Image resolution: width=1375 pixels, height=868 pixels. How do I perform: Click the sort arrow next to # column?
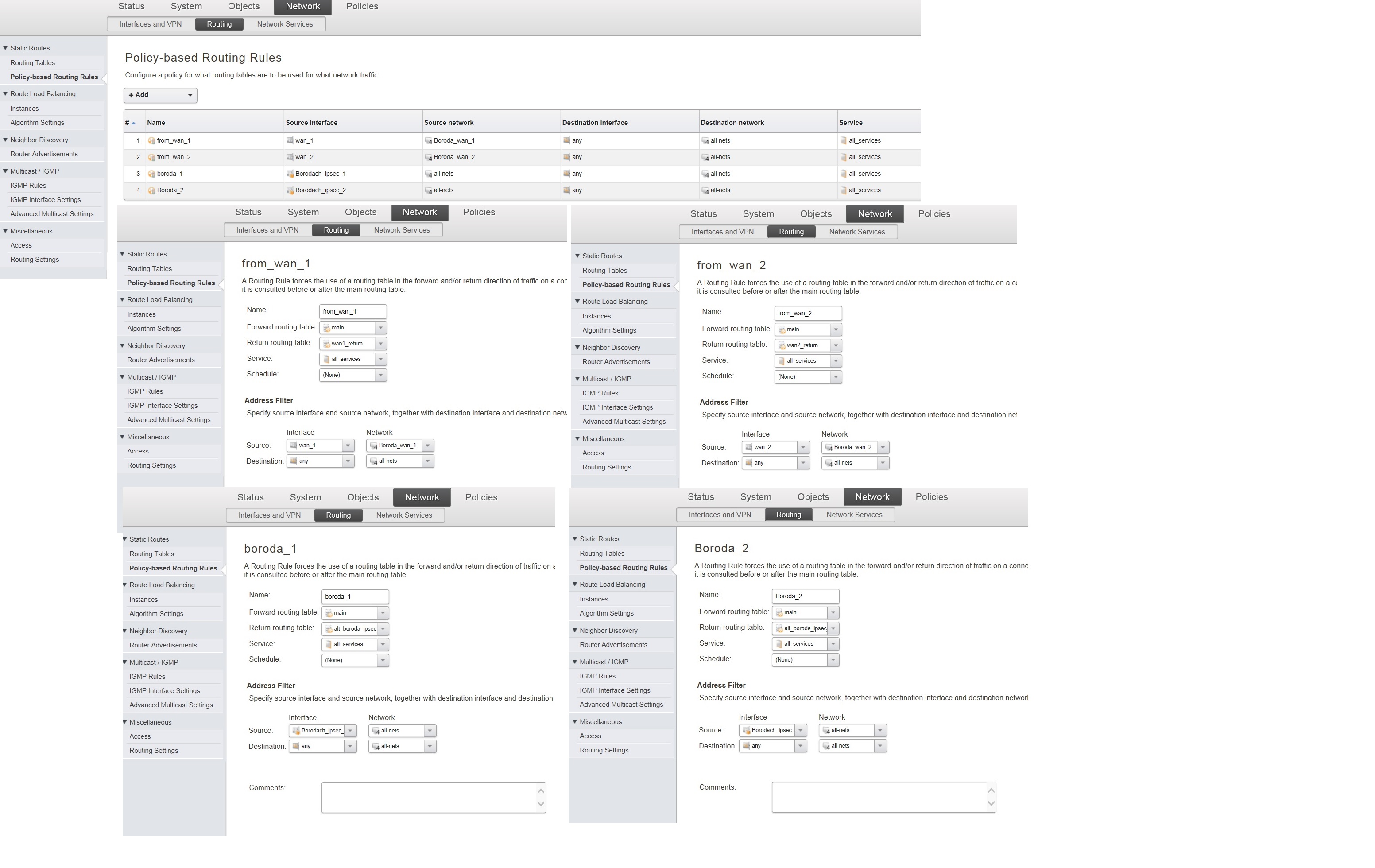[134, 123]
